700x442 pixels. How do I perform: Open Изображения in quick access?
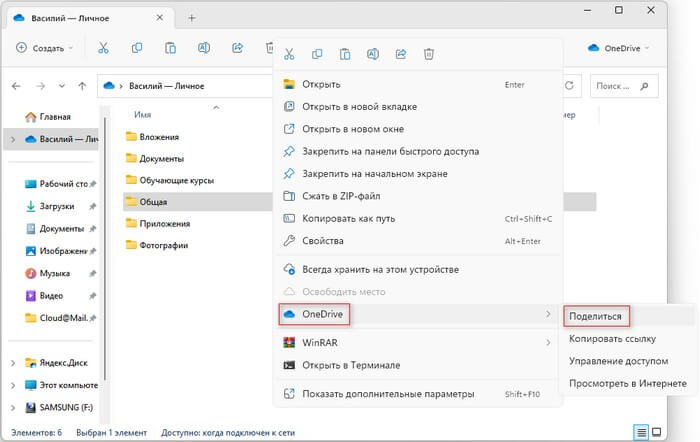pyautogui.click(x=53, y=251)
